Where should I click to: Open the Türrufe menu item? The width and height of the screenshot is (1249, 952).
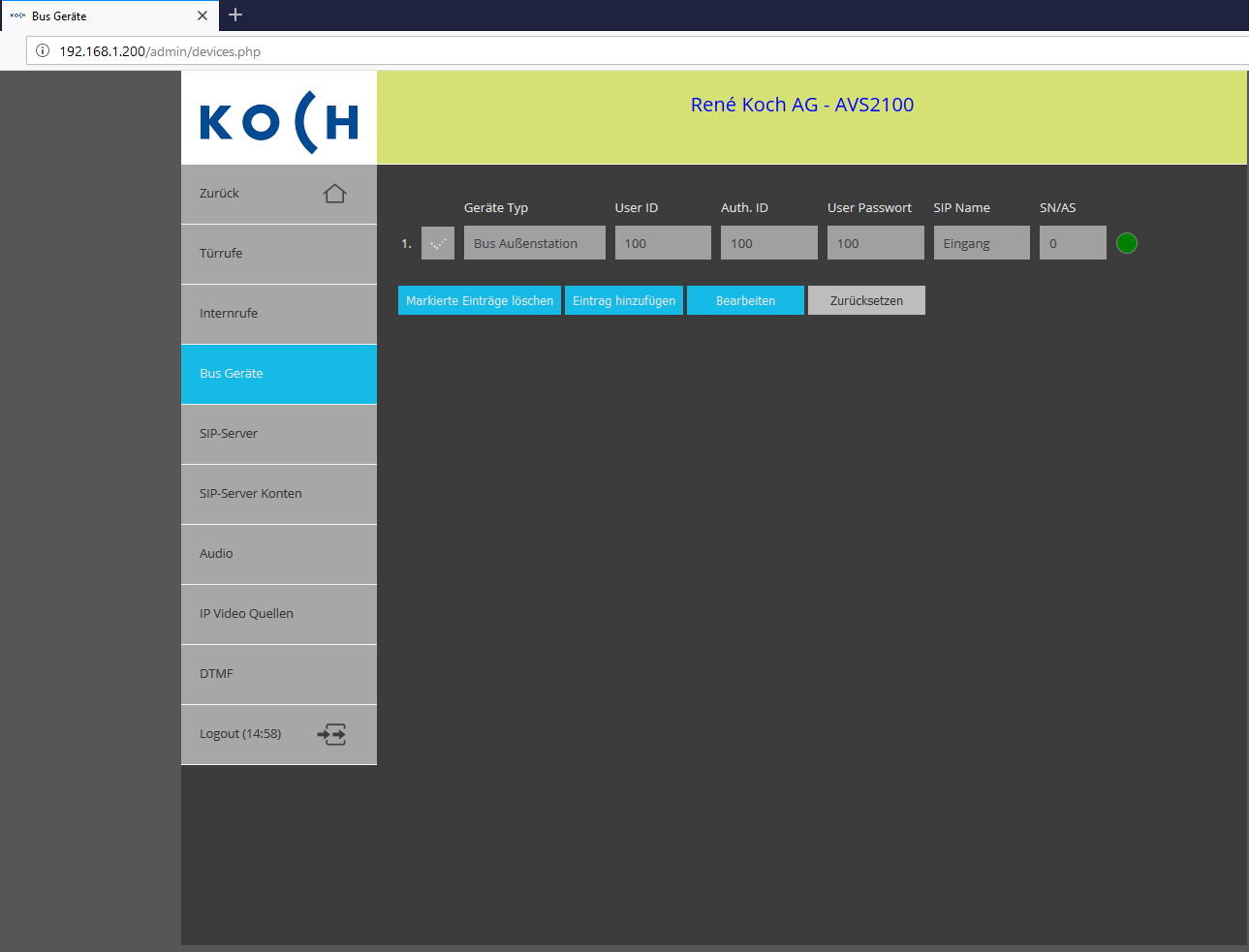point(279,254)
